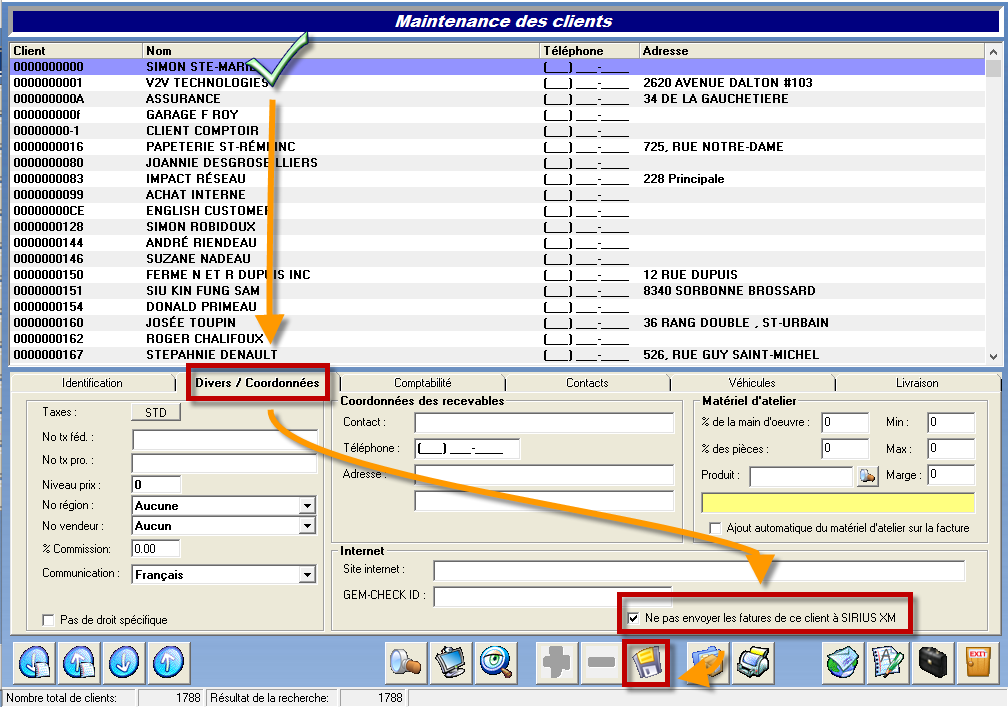The height and width of the screenshot is (707, 1008).
Task: Click the Adresse column header
Action: point(811,51)
